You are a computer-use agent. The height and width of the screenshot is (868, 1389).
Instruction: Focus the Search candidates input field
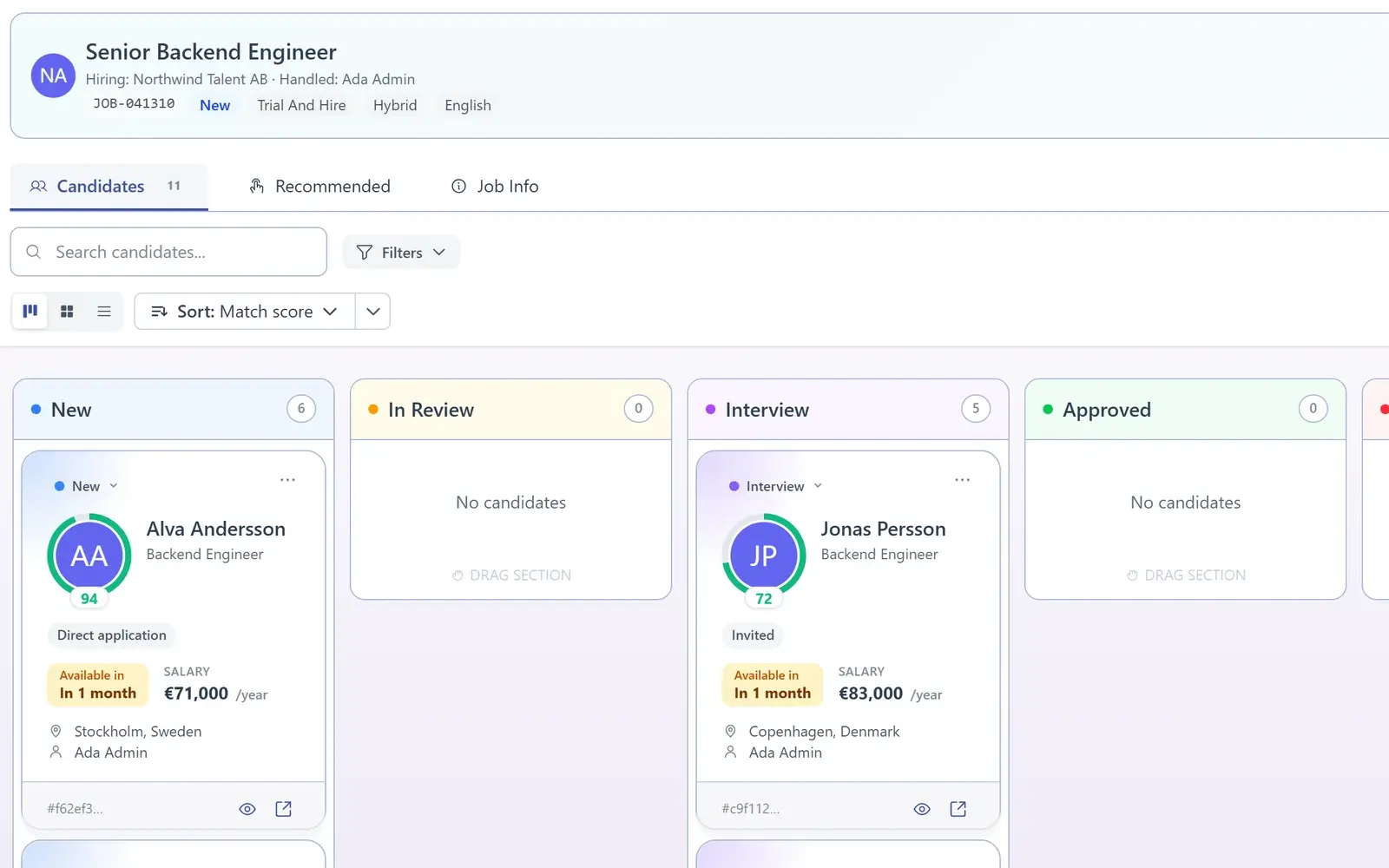168,252
